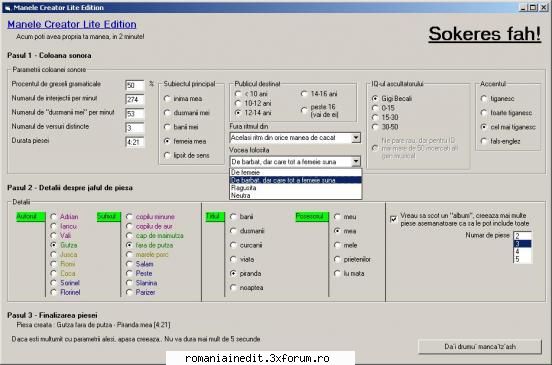The width and height of the screenshot is (552, 365).
Task: Collapse the Vocea folosita dropdown arrow
Action: (356, 162)
